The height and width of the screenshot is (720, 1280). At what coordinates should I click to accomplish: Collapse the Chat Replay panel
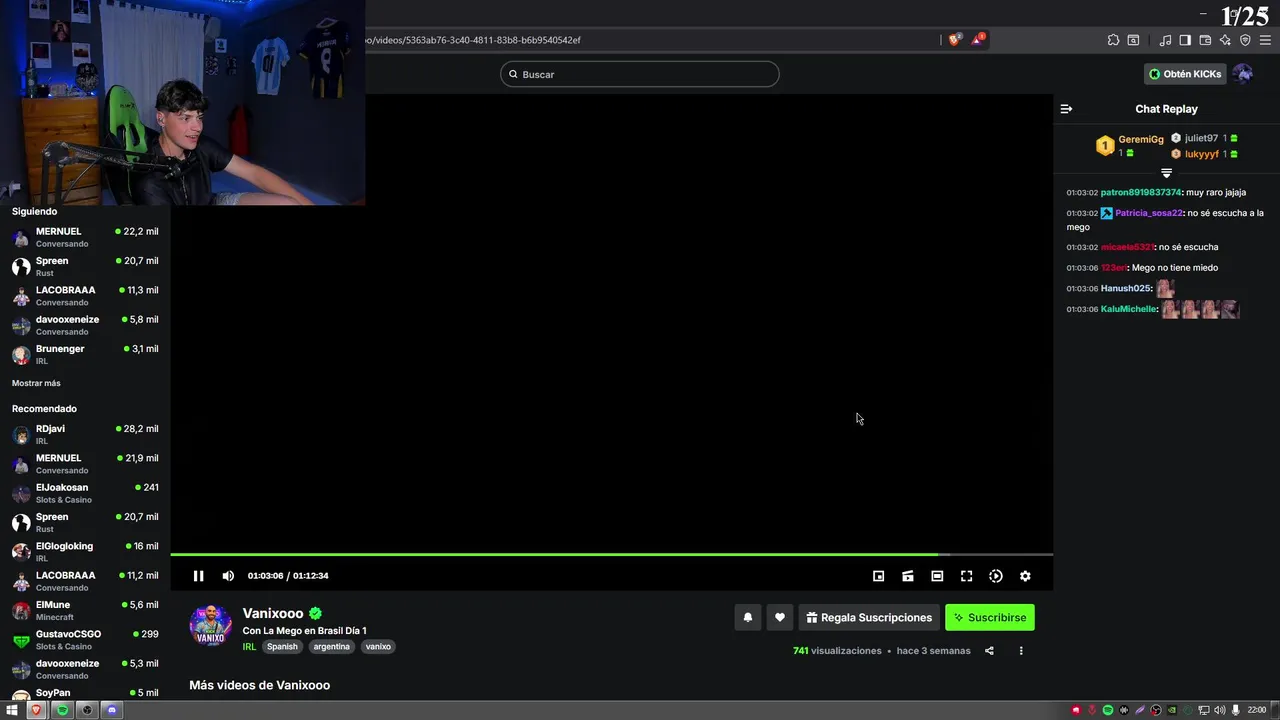tap(1066, 109)
